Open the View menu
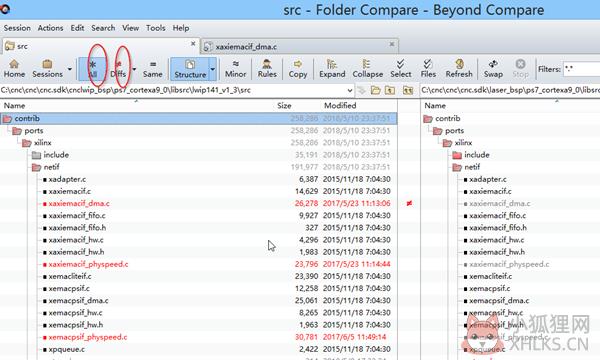 pyautogui.click(x=130, y=28)
